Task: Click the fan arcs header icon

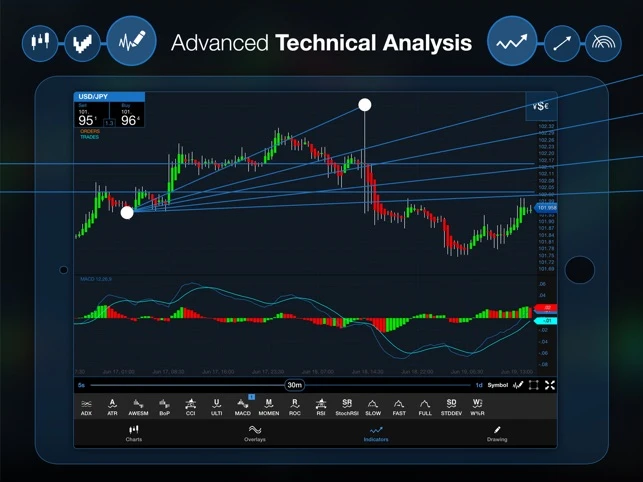Action: (604, 43)
